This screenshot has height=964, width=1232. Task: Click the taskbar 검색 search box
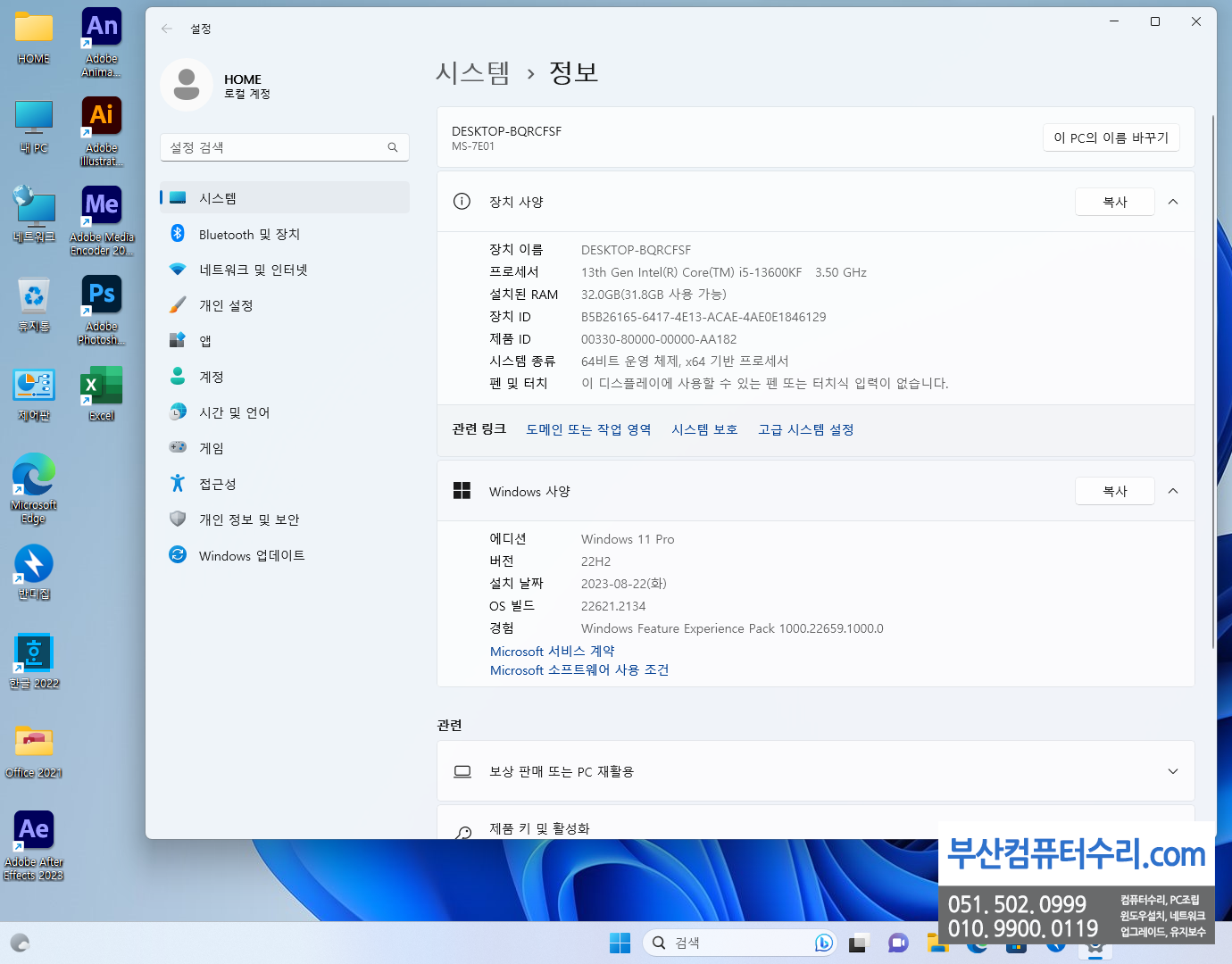(x=739, y=943)
